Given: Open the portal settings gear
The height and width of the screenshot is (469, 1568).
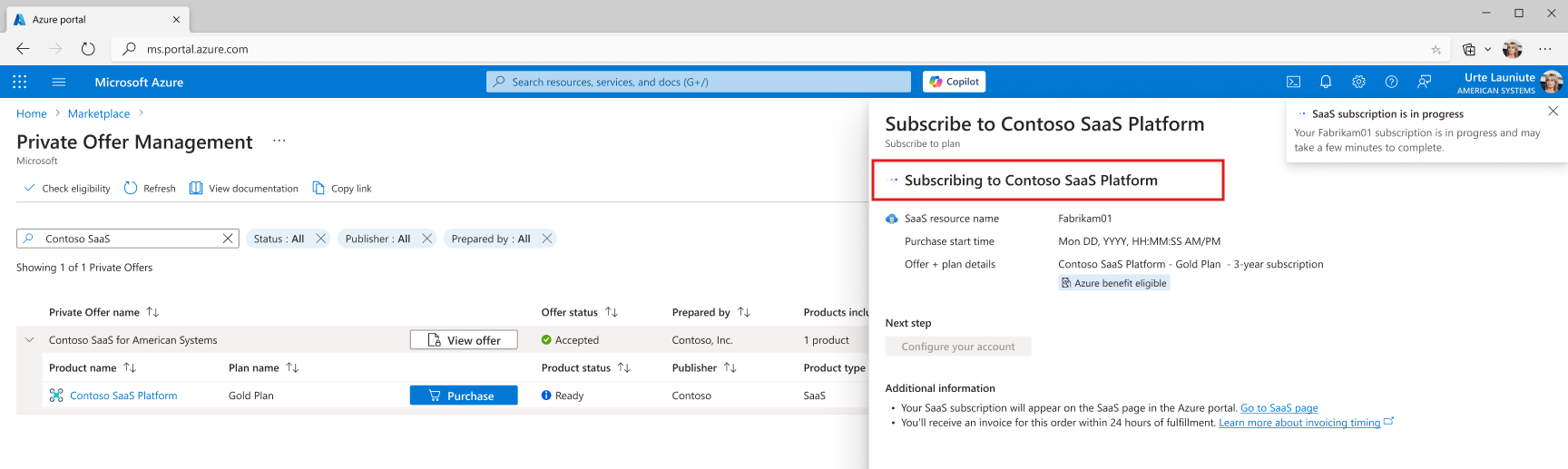Looking at the screenshot, I should pos(1358,82).
